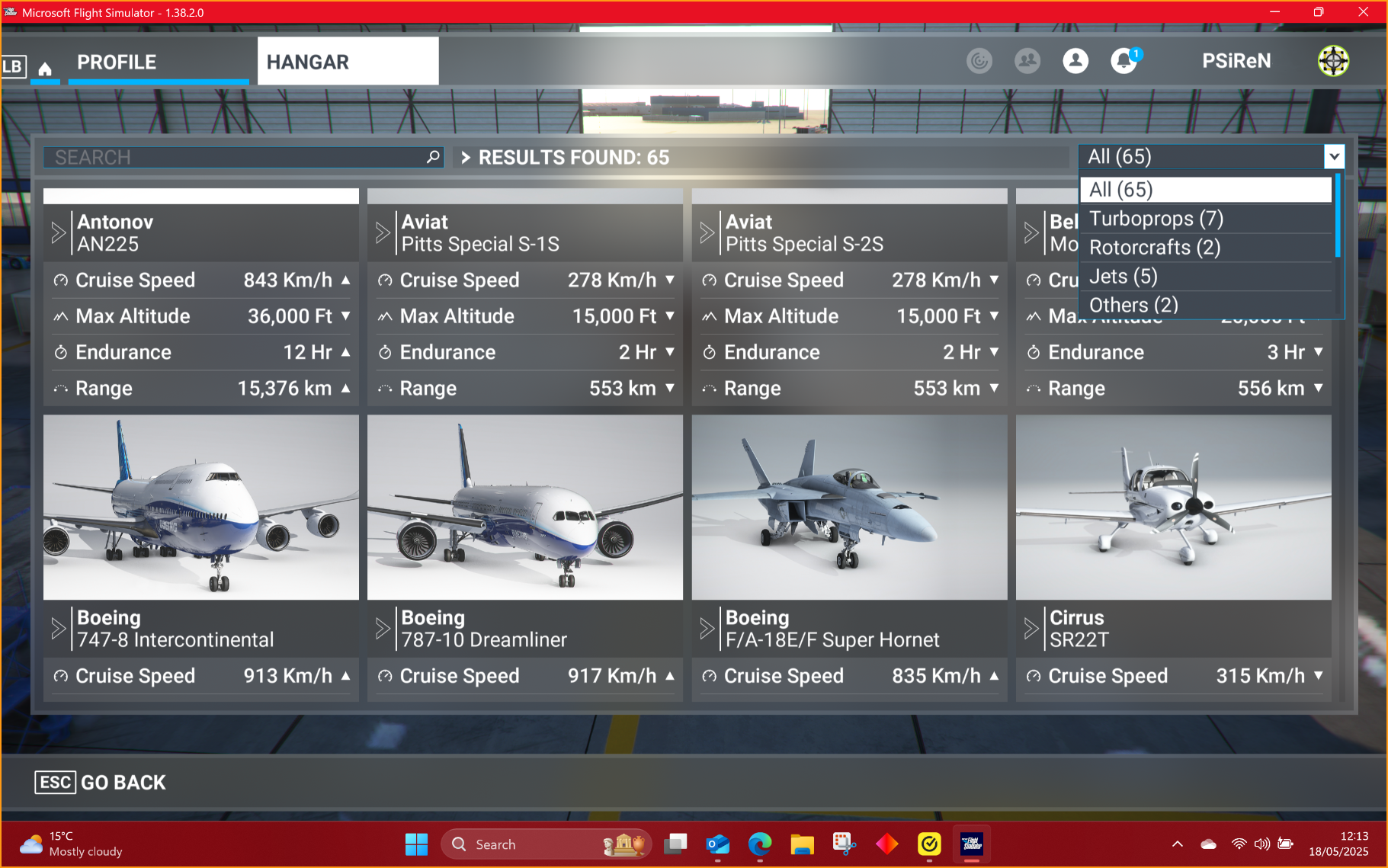Open the notifications bell icon
Screen dimensions: 1388x868
(1124, 61)
